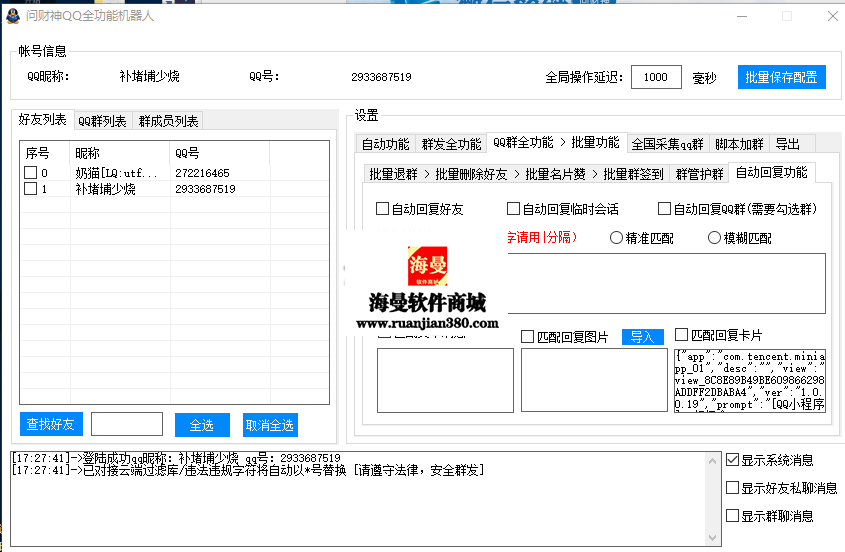Enable 自动回复QQ群 checkbox
845x552 pixels.
664,209
